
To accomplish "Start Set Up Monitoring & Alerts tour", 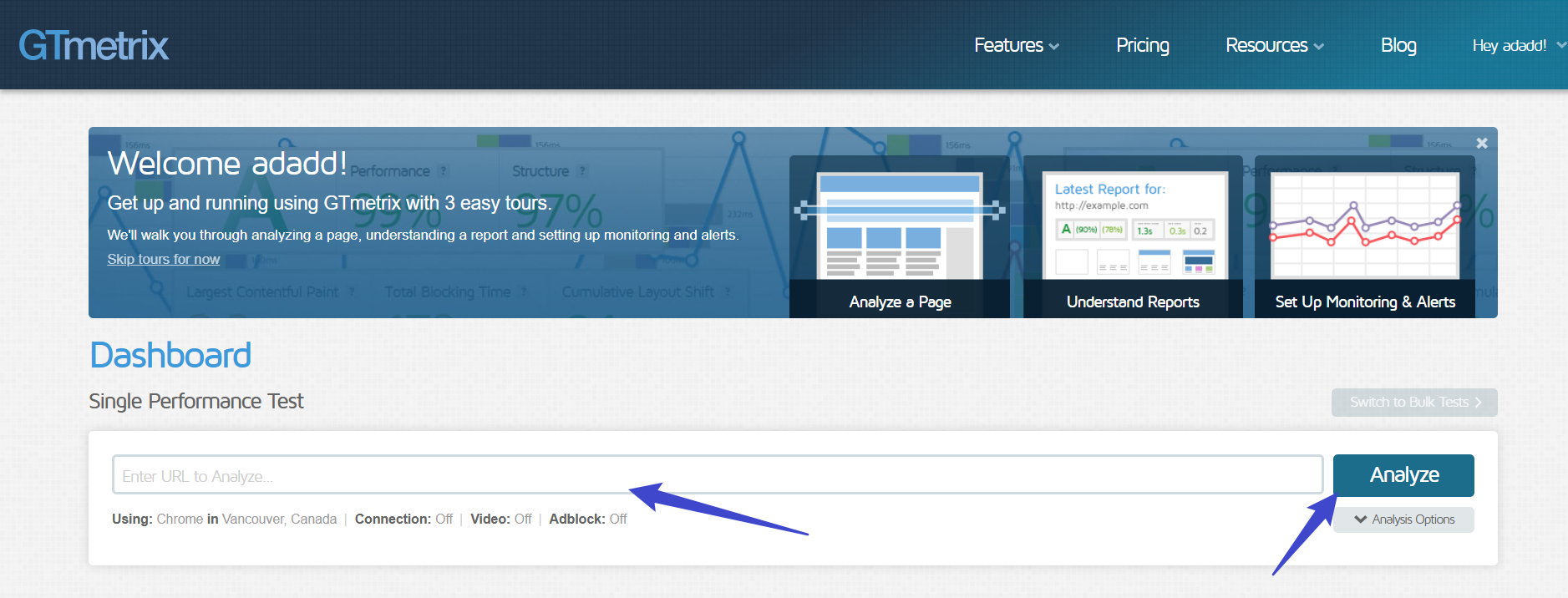I will click(x=1365, y=236).
